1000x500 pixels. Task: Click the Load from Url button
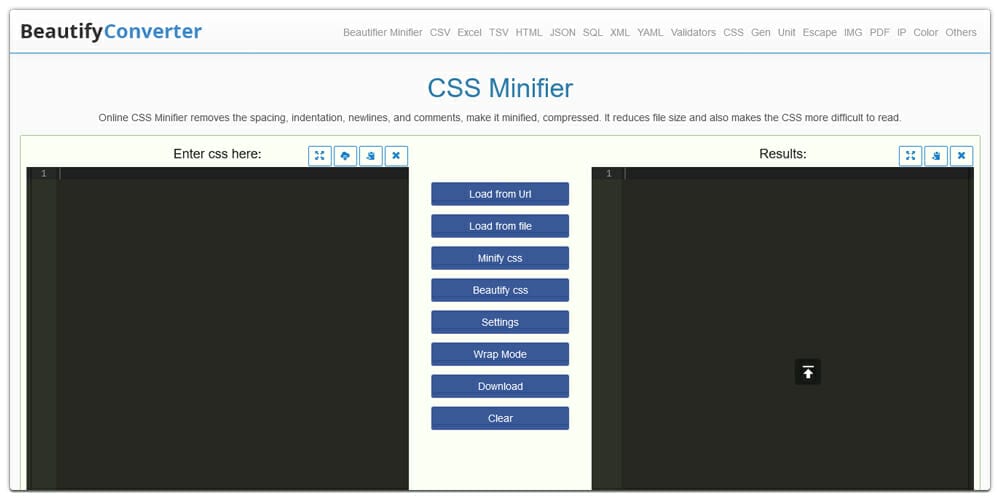[500, 194]
